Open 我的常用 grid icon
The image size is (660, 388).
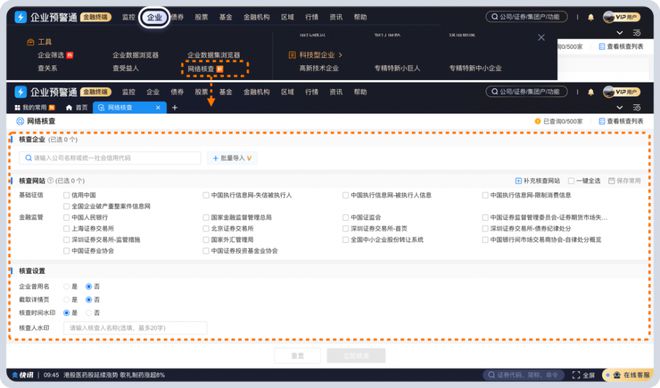[17, 108]
